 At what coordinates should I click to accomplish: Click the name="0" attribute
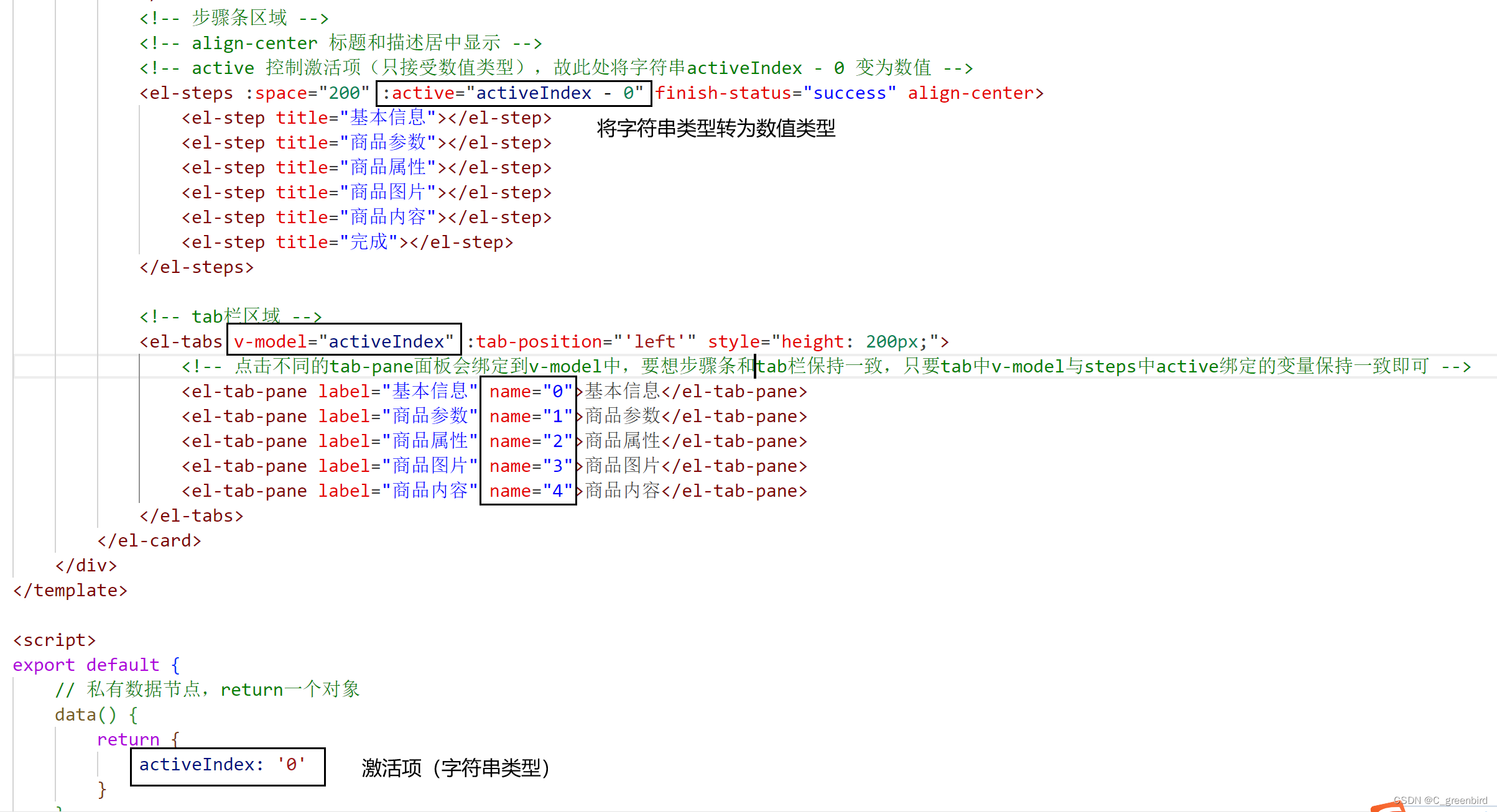tap(531, 391)
